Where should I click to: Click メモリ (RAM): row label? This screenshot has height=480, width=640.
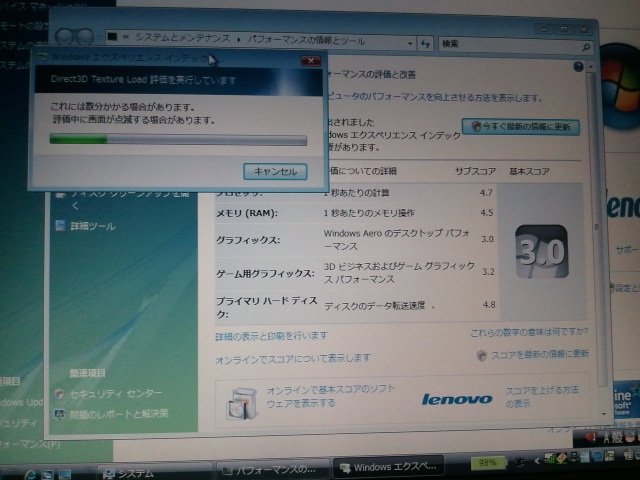pos(247,213)
